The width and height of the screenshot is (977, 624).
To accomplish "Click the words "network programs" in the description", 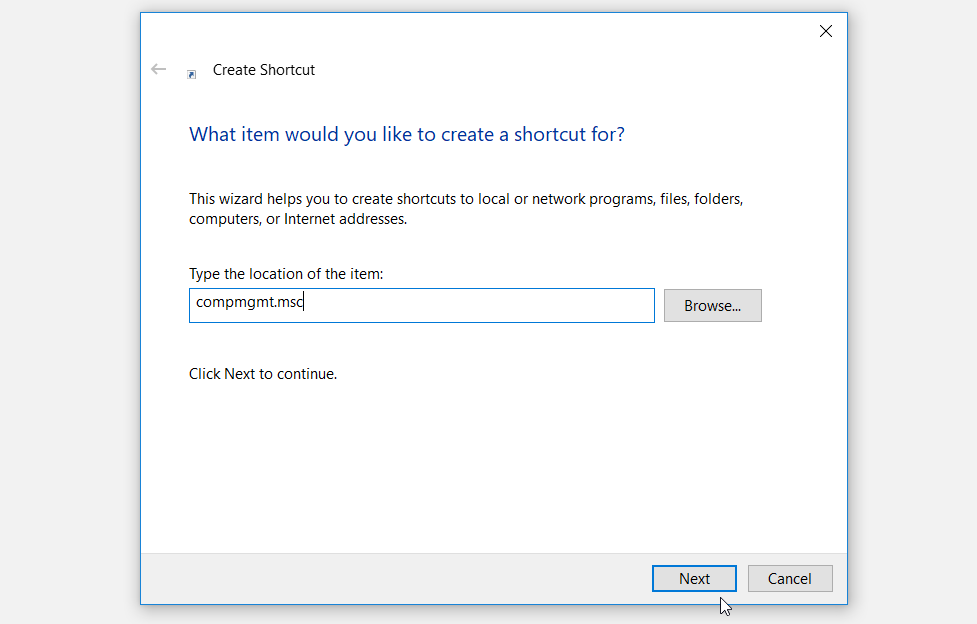I will tap(588, 199).
